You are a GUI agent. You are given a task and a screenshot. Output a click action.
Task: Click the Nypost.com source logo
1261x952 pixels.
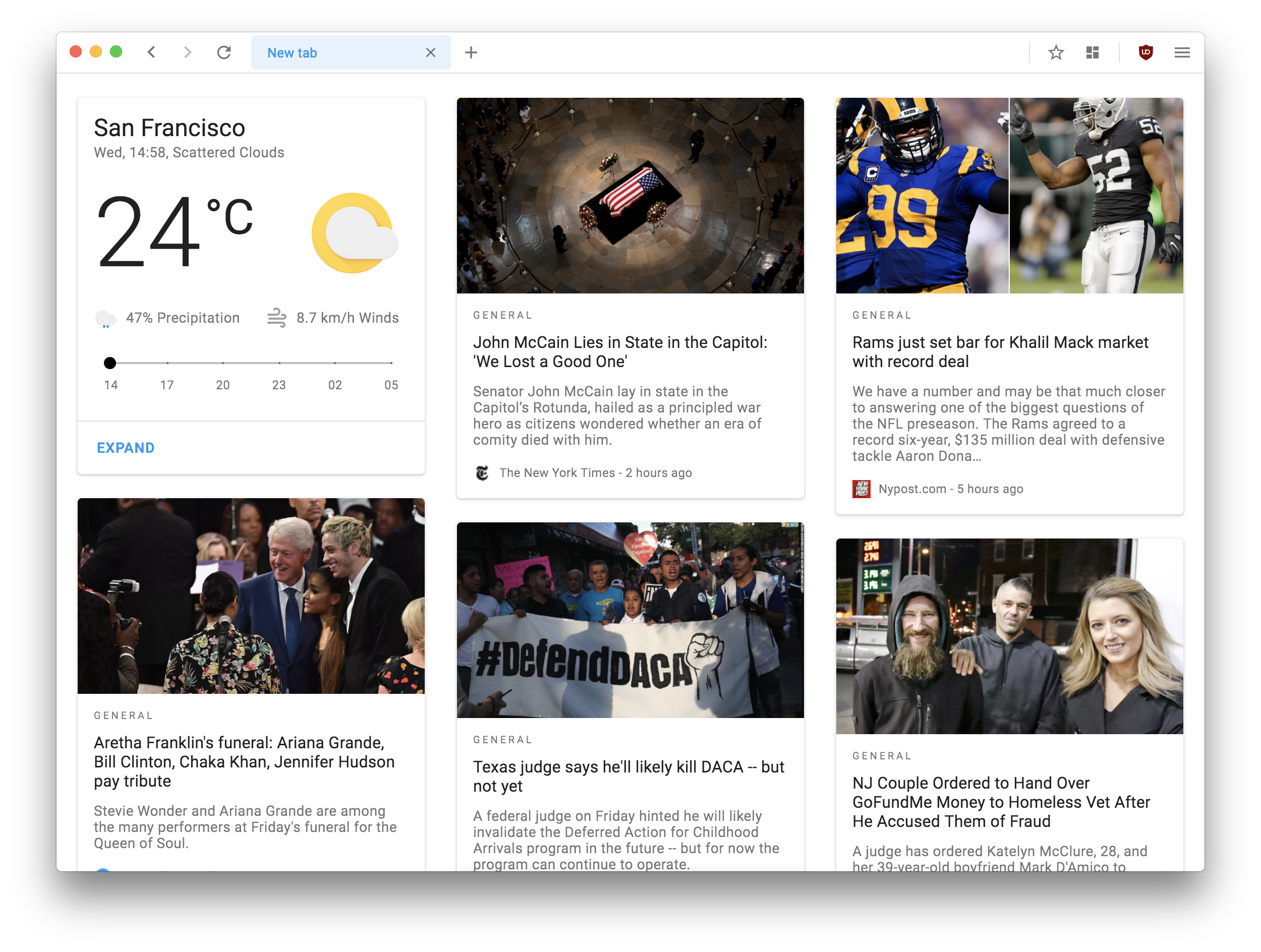click(862, 489)
